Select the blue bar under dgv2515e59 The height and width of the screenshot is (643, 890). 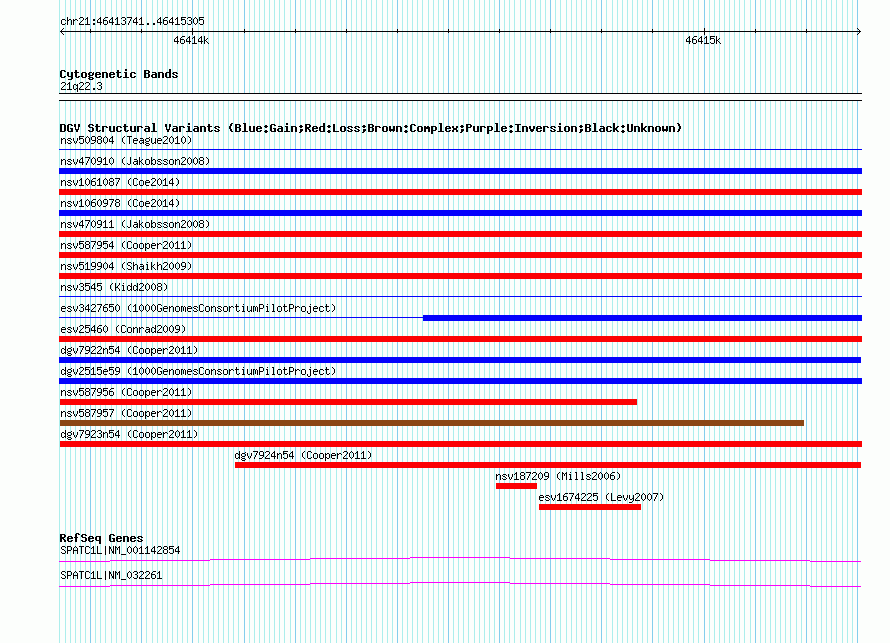pyautogui.click(x=460, y=381)
